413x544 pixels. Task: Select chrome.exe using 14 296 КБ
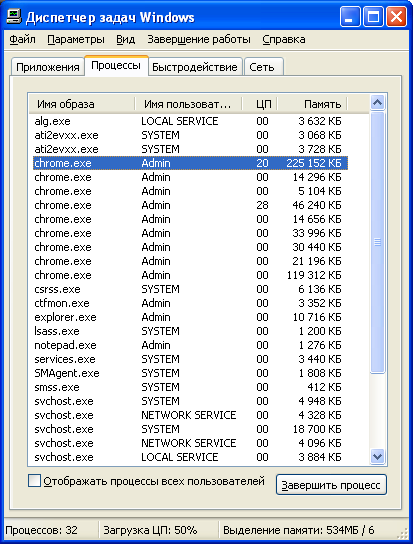pos(190,177)
